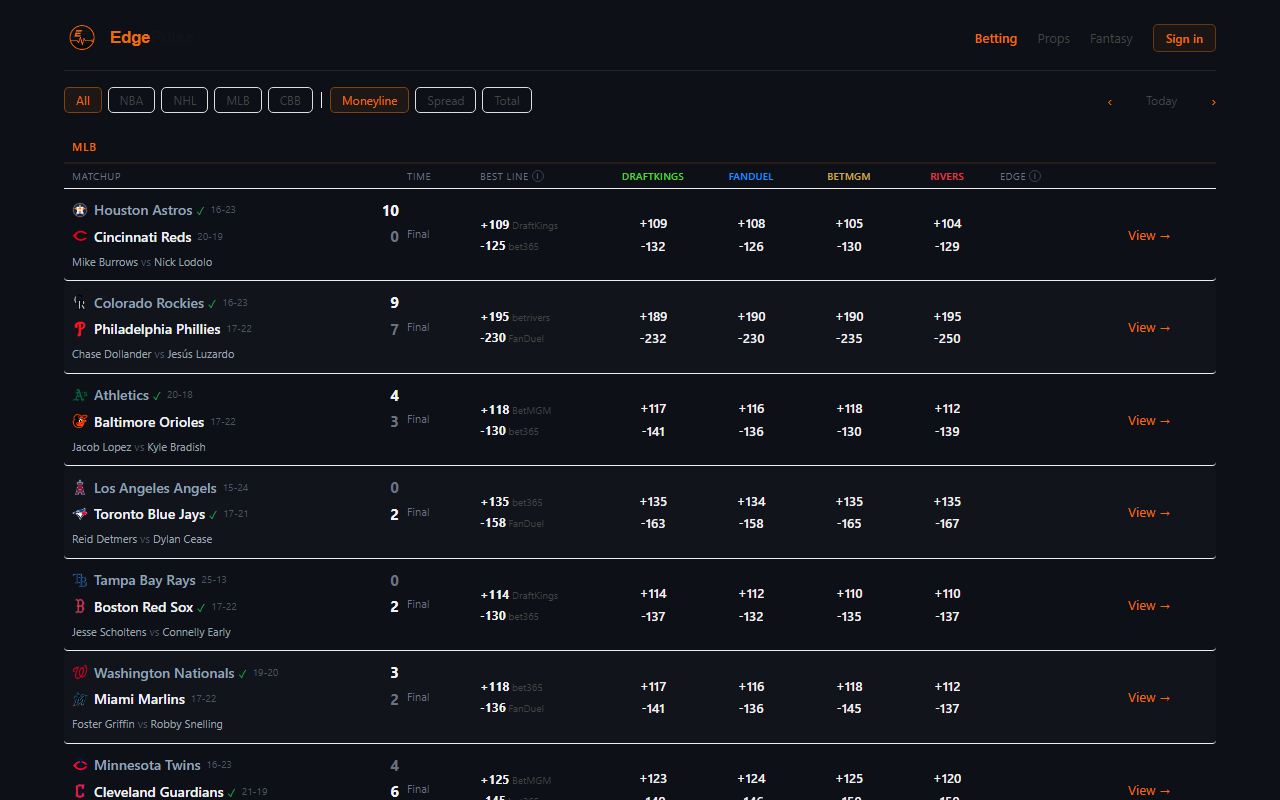
Task: Toggle the CBB league filter
Action: [291, 100]
